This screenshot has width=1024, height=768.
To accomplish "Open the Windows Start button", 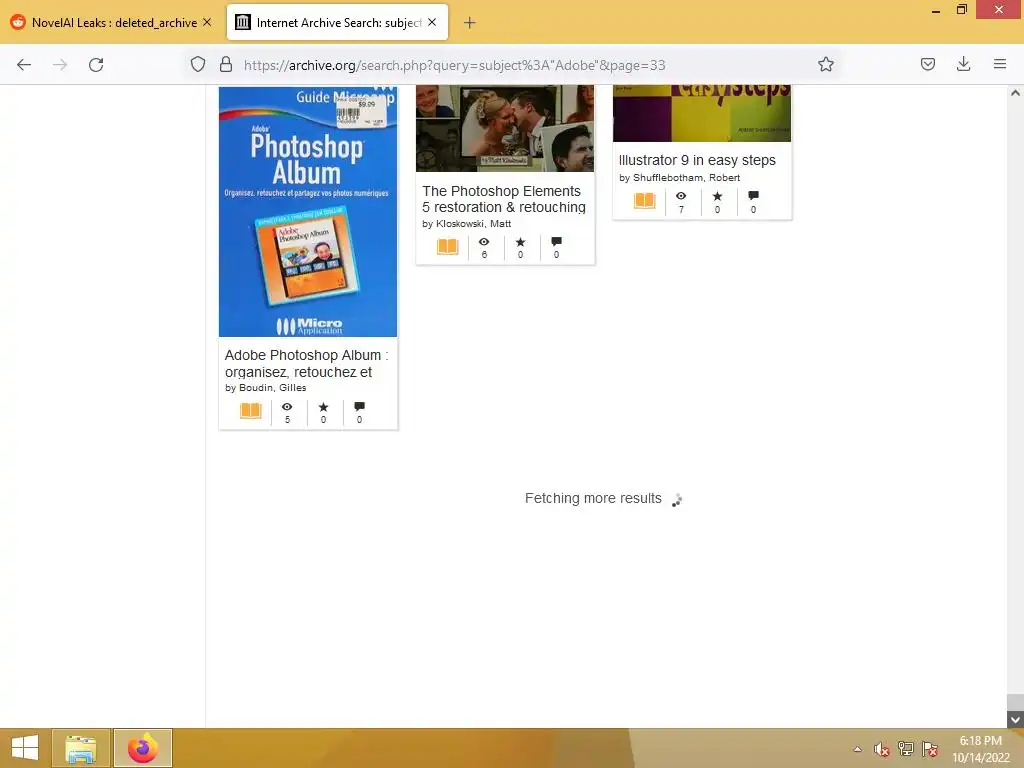I will point(25,748).
